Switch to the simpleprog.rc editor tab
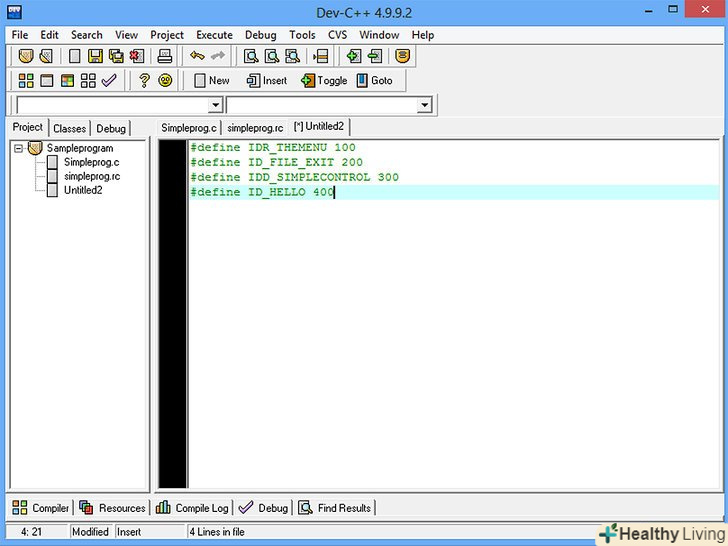The image size is (728, 546). [x=256, y=128]
